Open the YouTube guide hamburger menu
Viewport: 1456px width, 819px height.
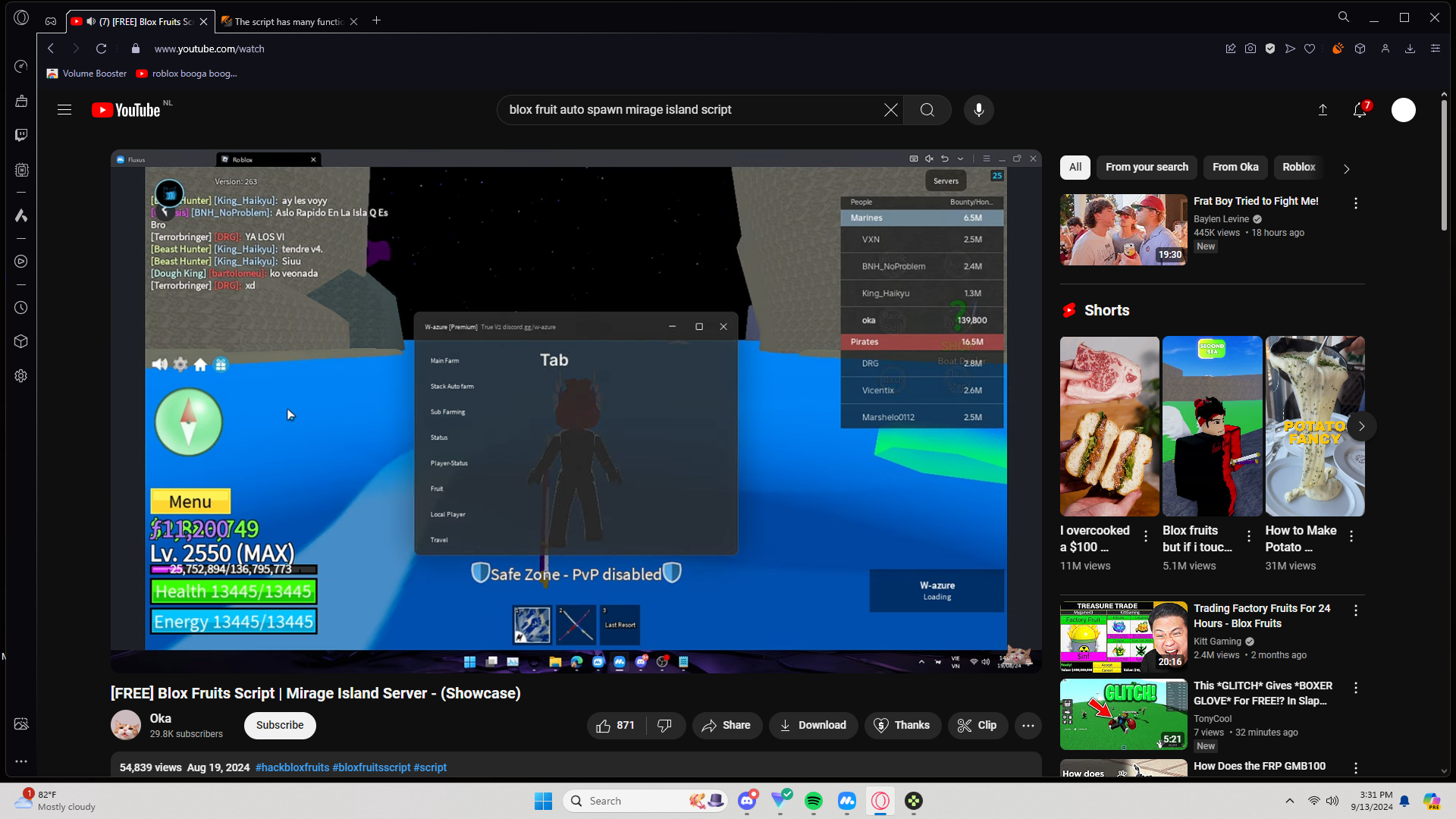point(64,110)
